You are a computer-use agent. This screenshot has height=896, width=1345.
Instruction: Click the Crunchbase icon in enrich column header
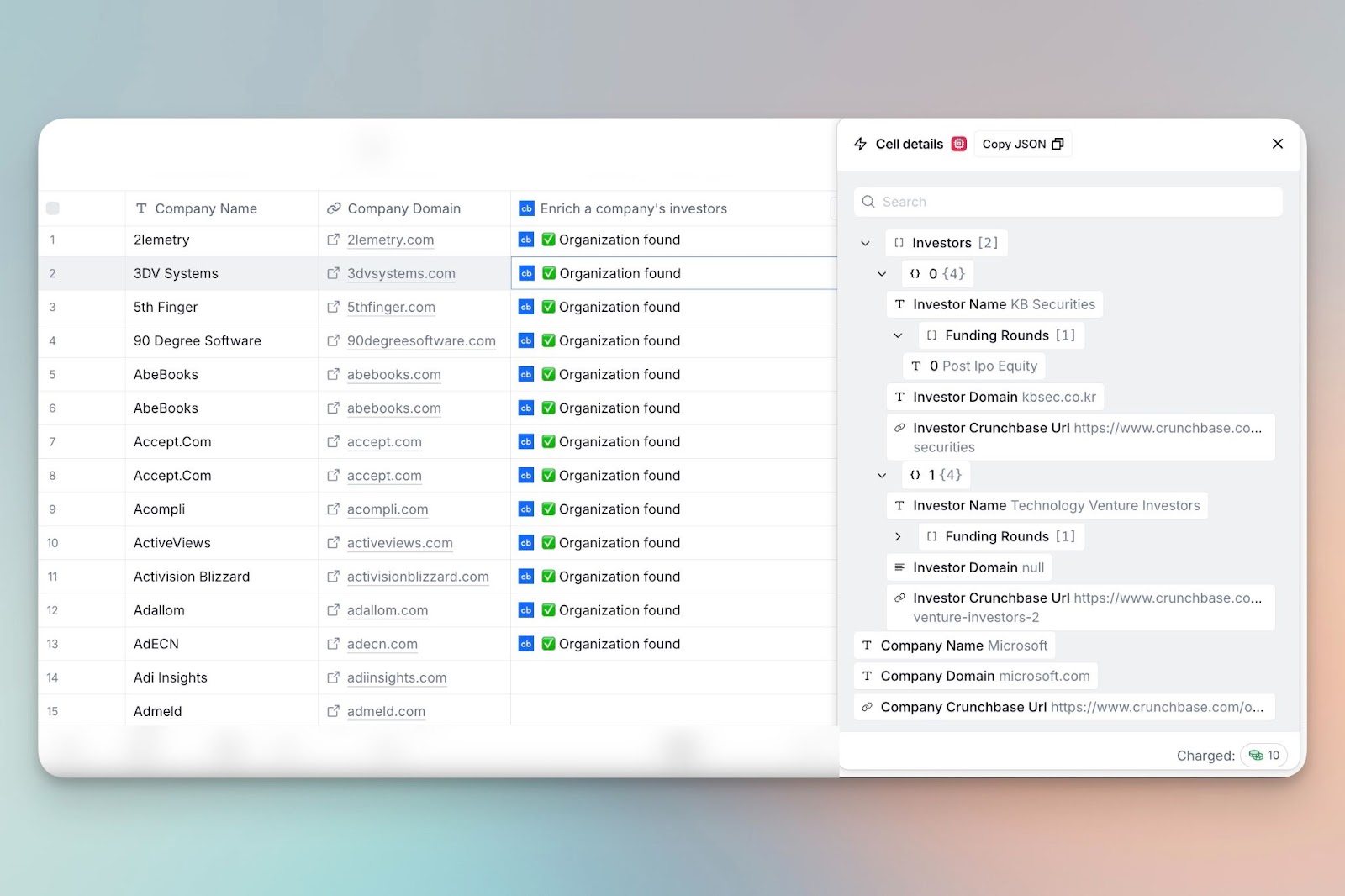(x=526, y=208)
